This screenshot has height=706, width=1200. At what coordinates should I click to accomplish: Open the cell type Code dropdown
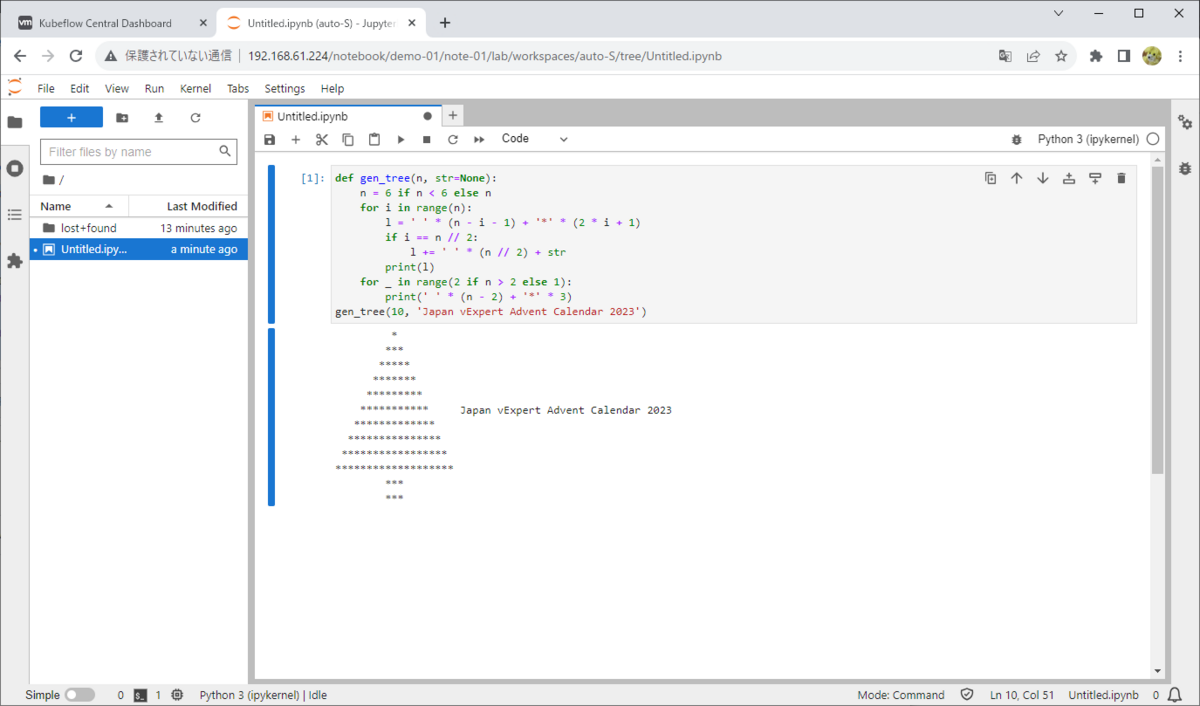[x=534, y=139]
